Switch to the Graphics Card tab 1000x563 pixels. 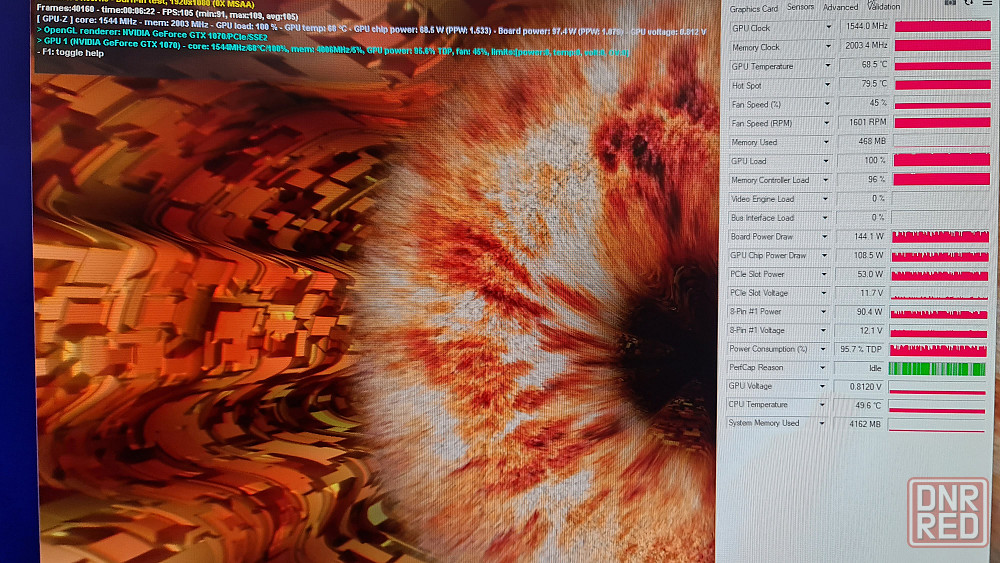pyautogui.click(x=754, y=8)
